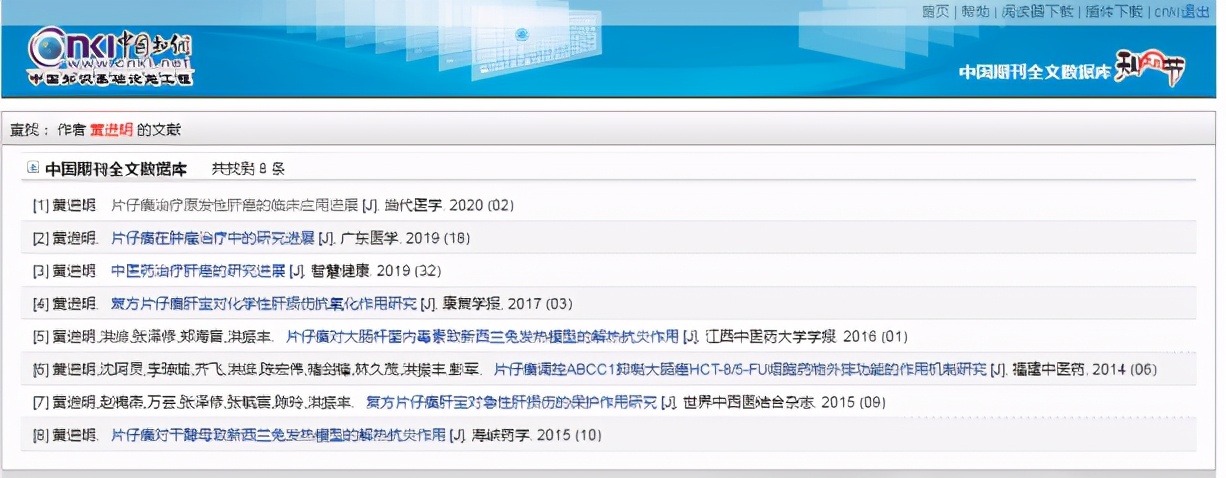Click the 共找到 8 条 result count text
This screenshot has width=1226, height=478.
247,168
